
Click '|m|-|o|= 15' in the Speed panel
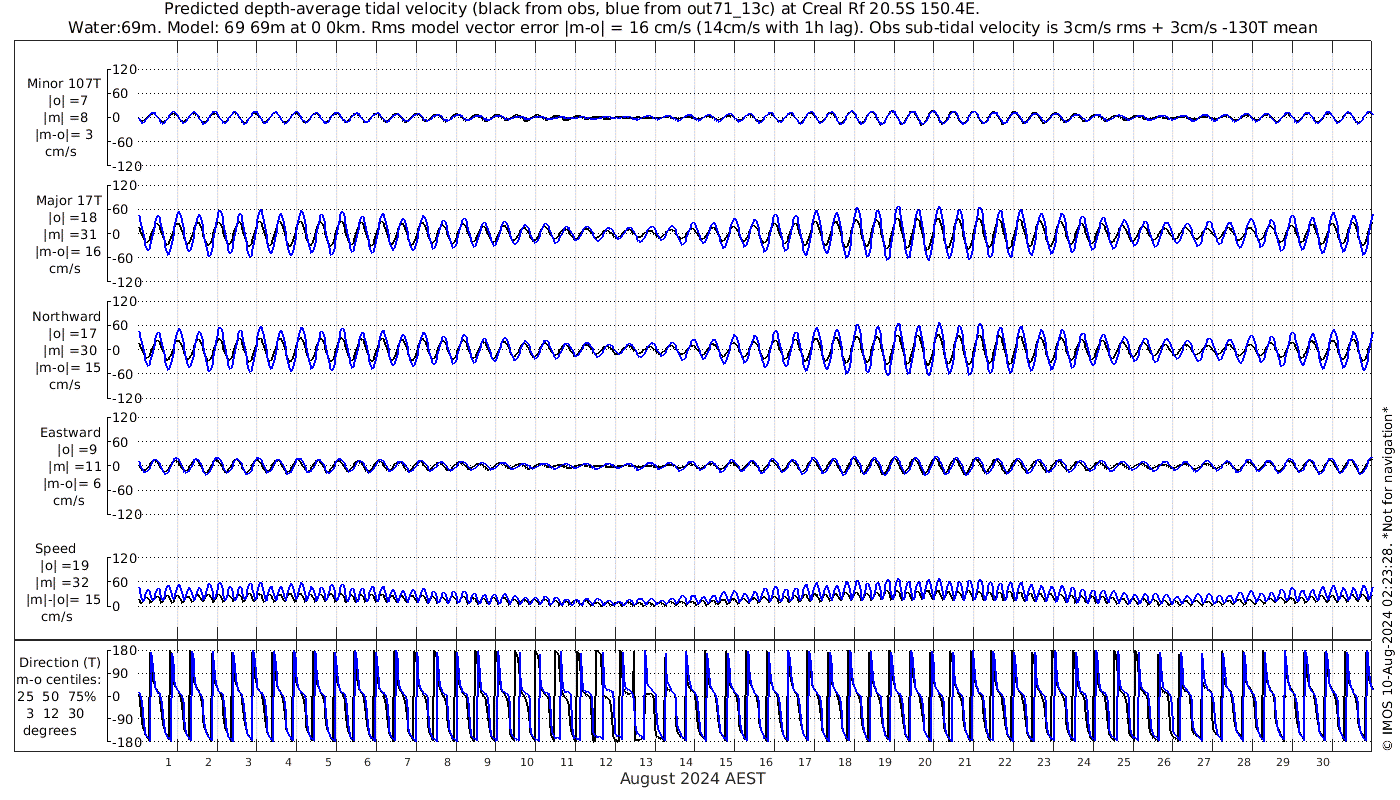click(64, 599)
